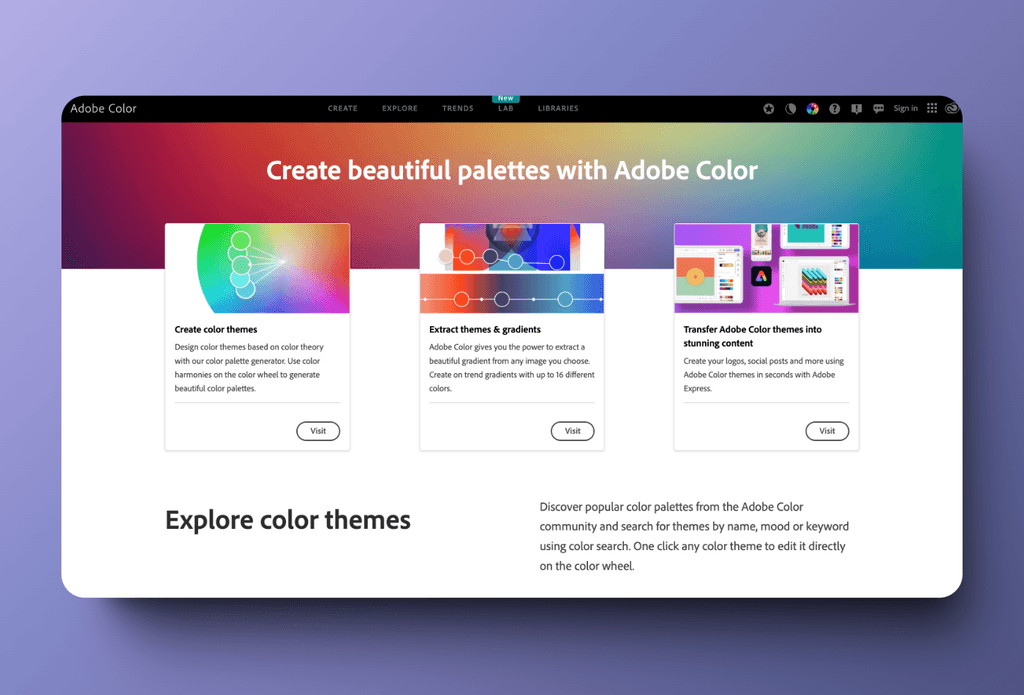This screenshot has height=695, width=1024.
Task: Click the favorites star icon
Action: [769, 109]
